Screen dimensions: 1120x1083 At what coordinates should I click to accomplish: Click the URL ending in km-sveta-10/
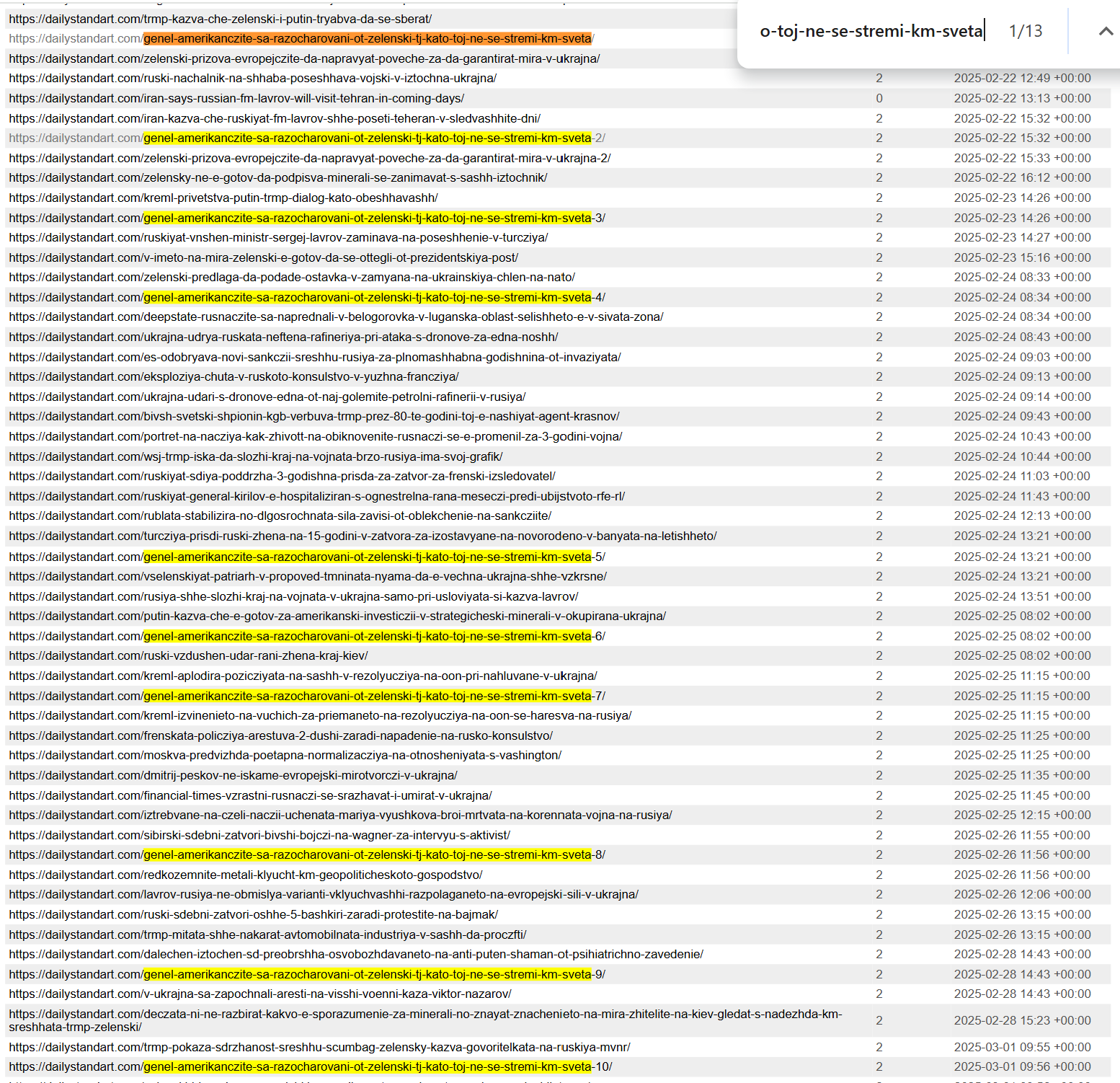[310, 1066]
